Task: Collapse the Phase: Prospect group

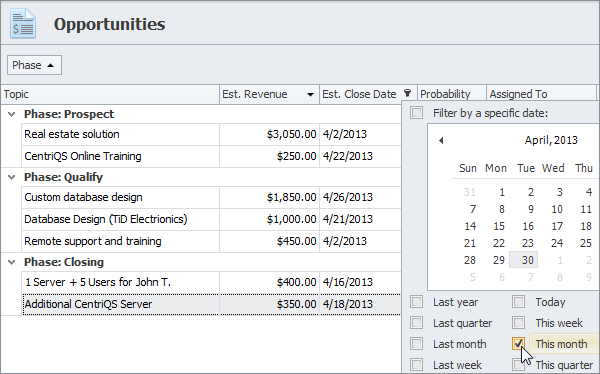Action: 12,114
